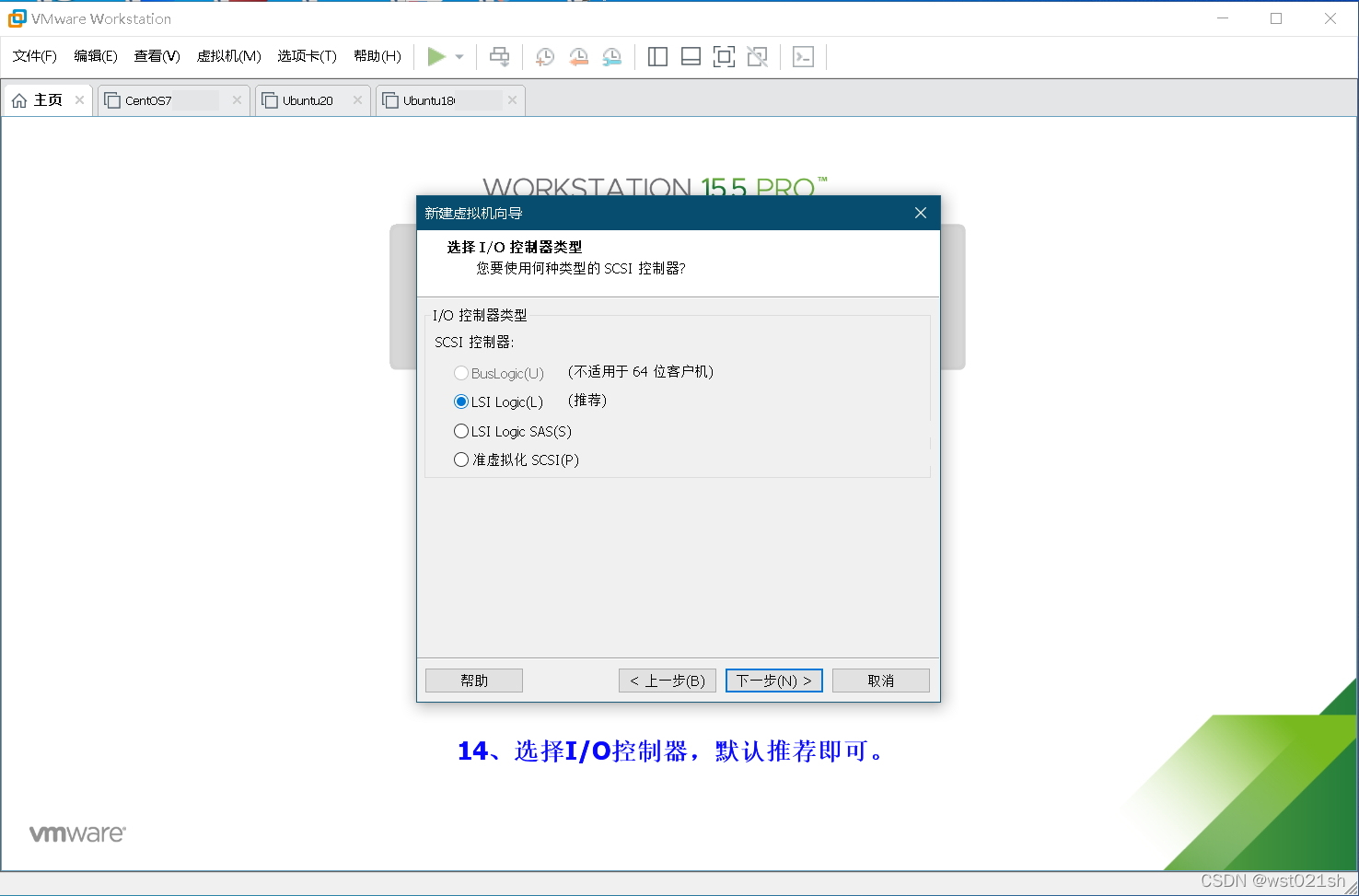Click the VMware Workstation title bar logo
This screenshot has width=1359, height=896.
(x=17, y=18)
